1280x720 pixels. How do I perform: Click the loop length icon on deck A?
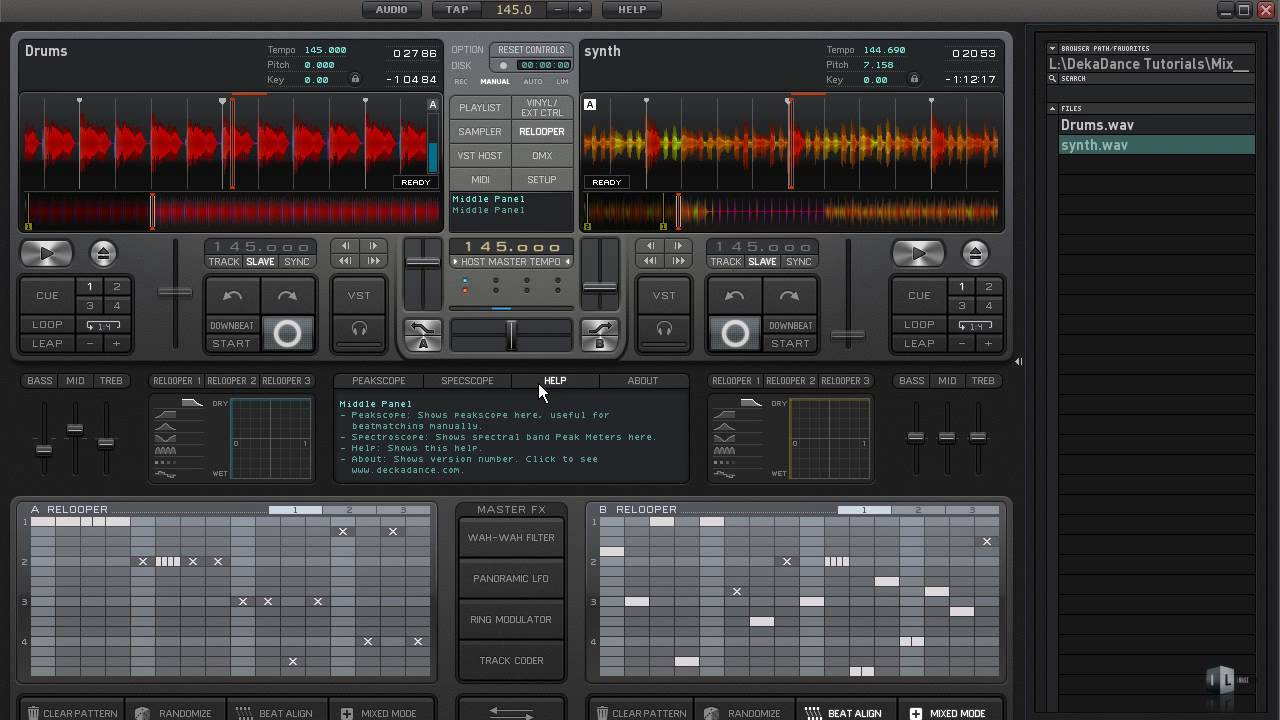103,325
